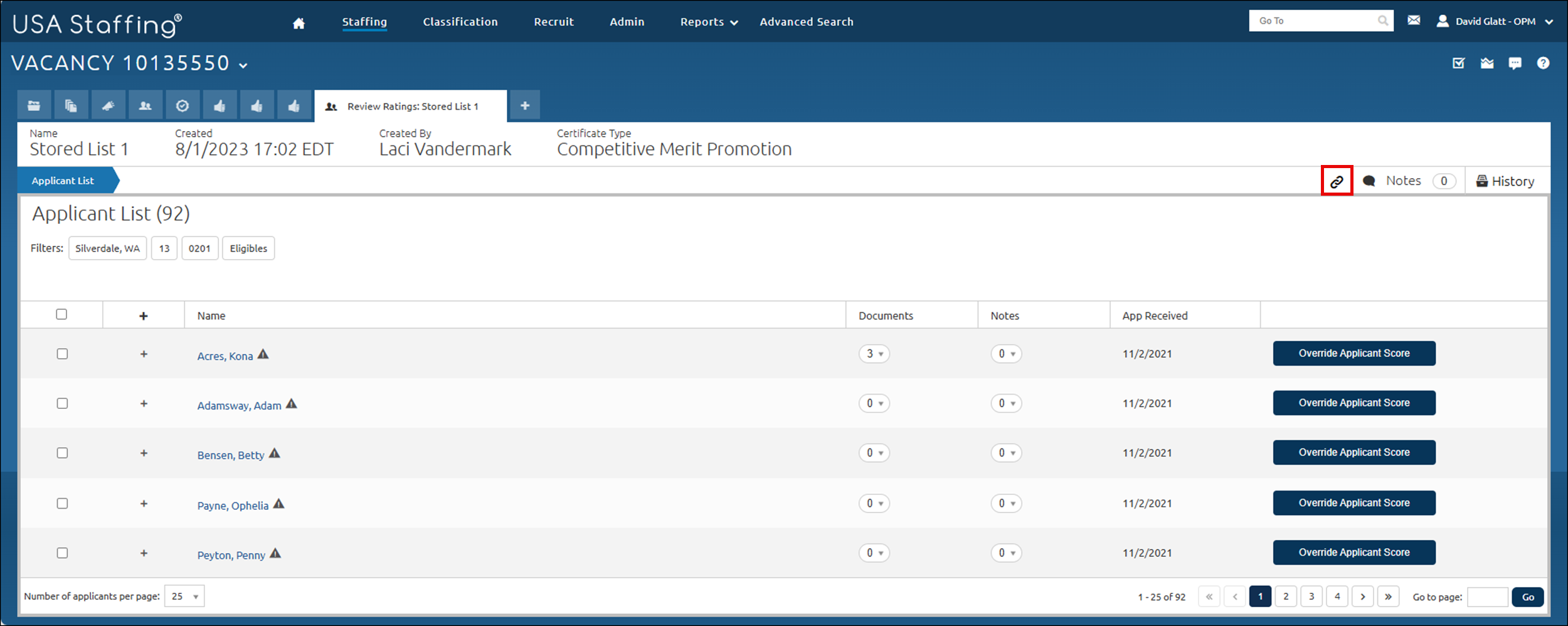Copy the link using chain link icon
The width and height of the screenshot is (1568, 626).
click(1337, 181)
